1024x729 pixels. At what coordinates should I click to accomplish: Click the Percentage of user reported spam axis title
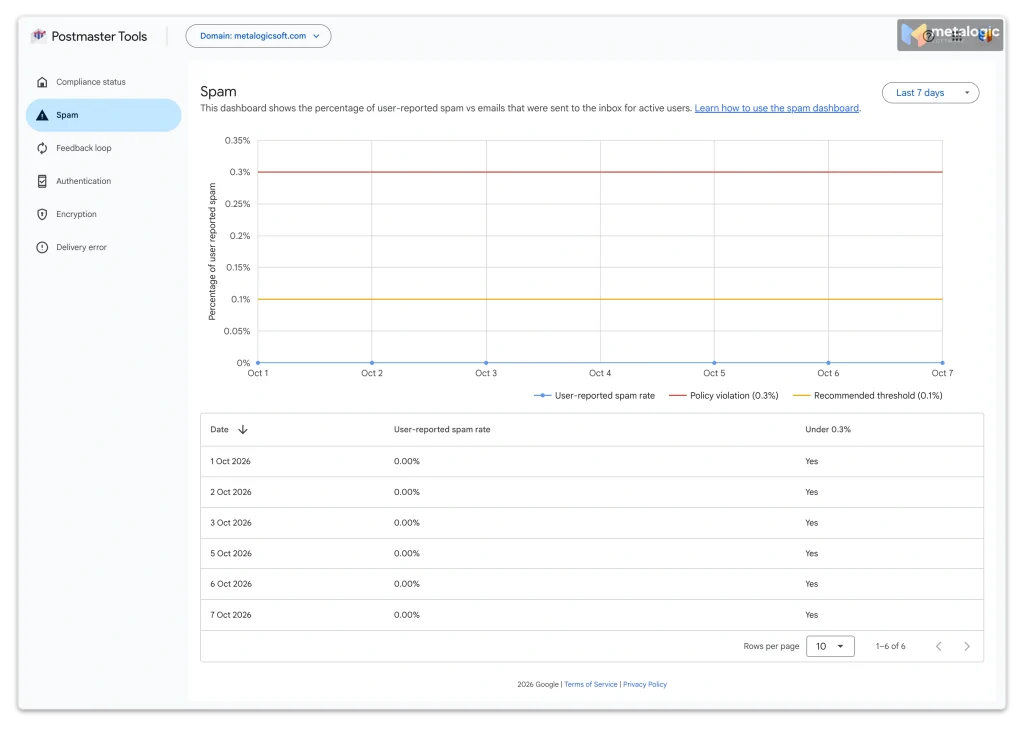click(212, 251)
